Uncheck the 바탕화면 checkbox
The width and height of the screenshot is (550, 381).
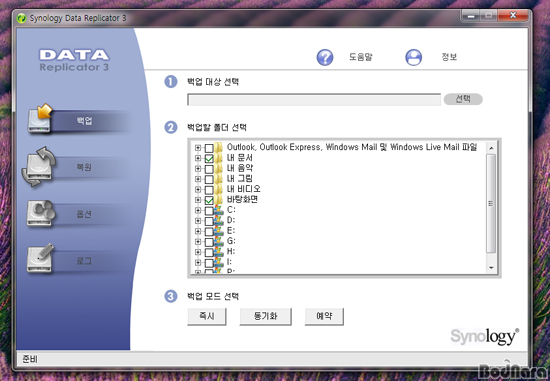[209, 200]
